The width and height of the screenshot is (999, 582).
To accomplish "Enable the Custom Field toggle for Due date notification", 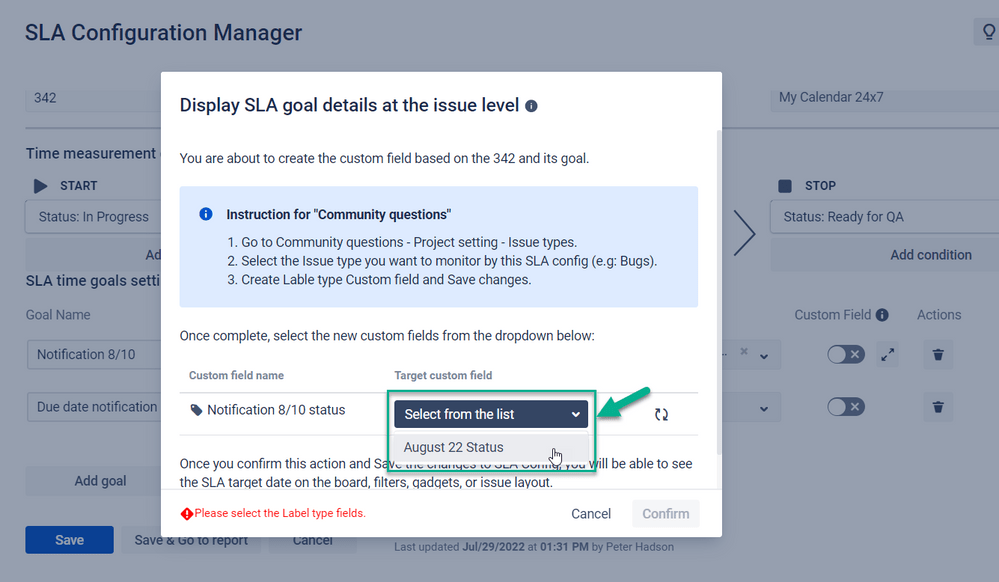I will (x=845, y=406).
